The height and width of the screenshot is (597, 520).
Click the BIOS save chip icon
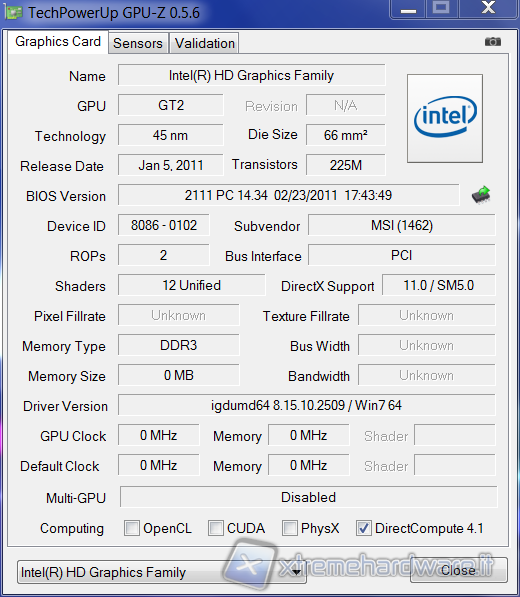(481, 195)
